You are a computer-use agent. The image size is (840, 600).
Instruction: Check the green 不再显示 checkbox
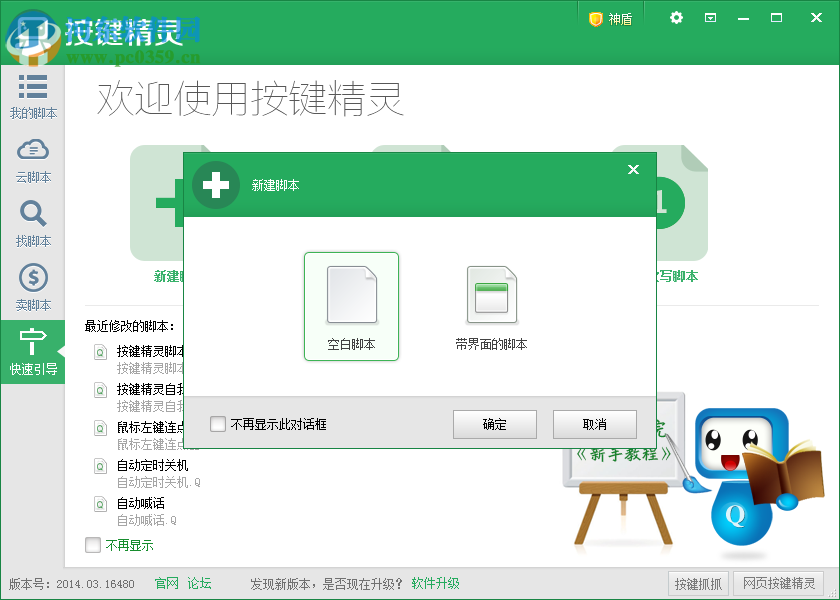[93, 545]
